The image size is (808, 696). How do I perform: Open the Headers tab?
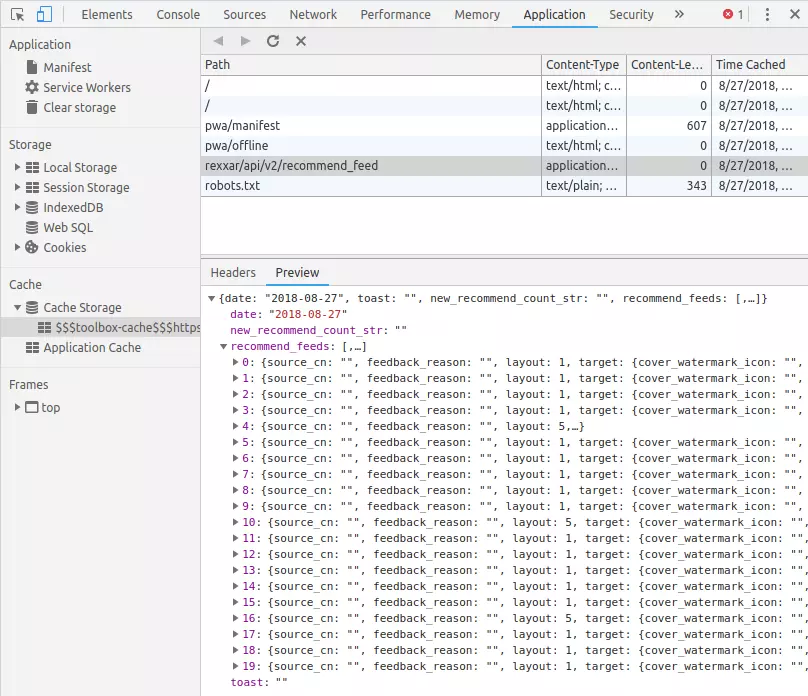tap(233, 273)
